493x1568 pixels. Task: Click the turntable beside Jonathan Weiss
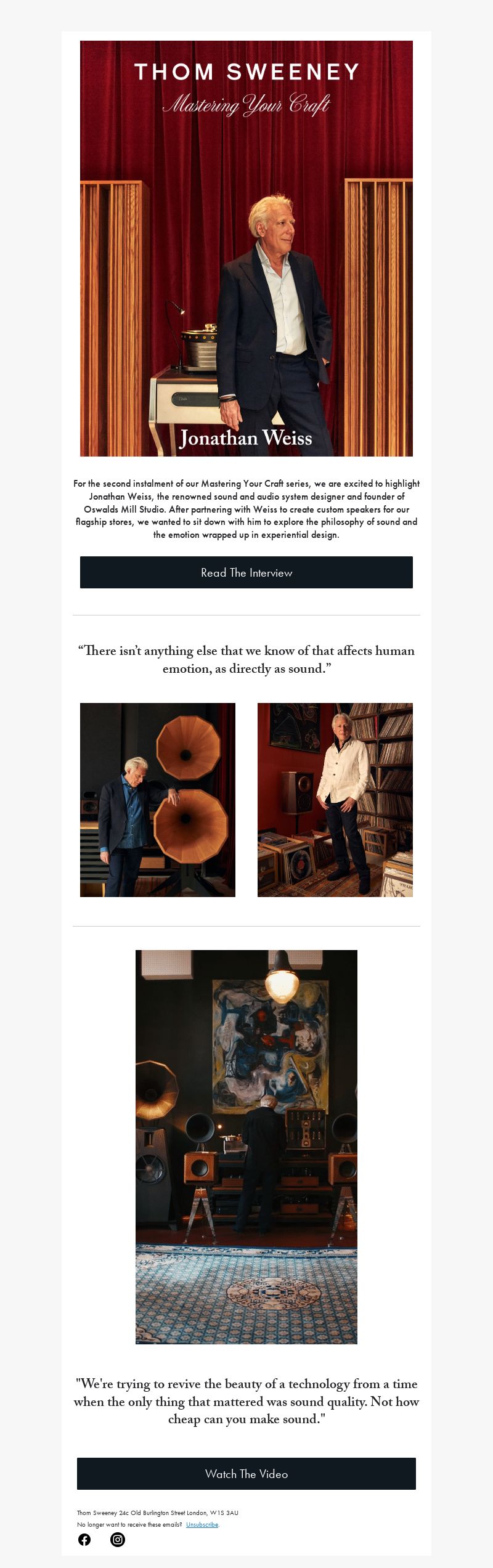click(x=198, y=349)
